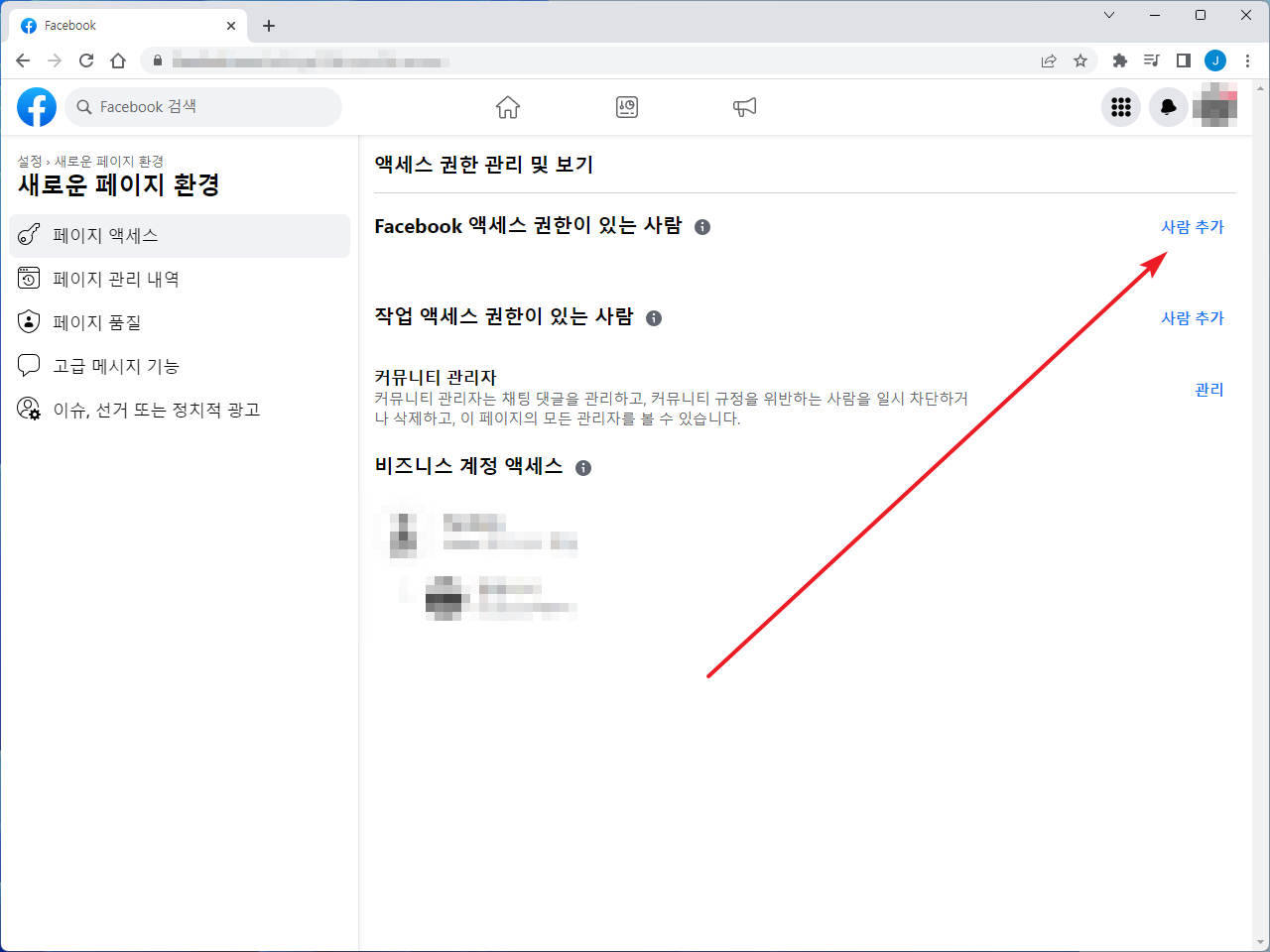Open the professional dashboard icon

tap(627, 107)
